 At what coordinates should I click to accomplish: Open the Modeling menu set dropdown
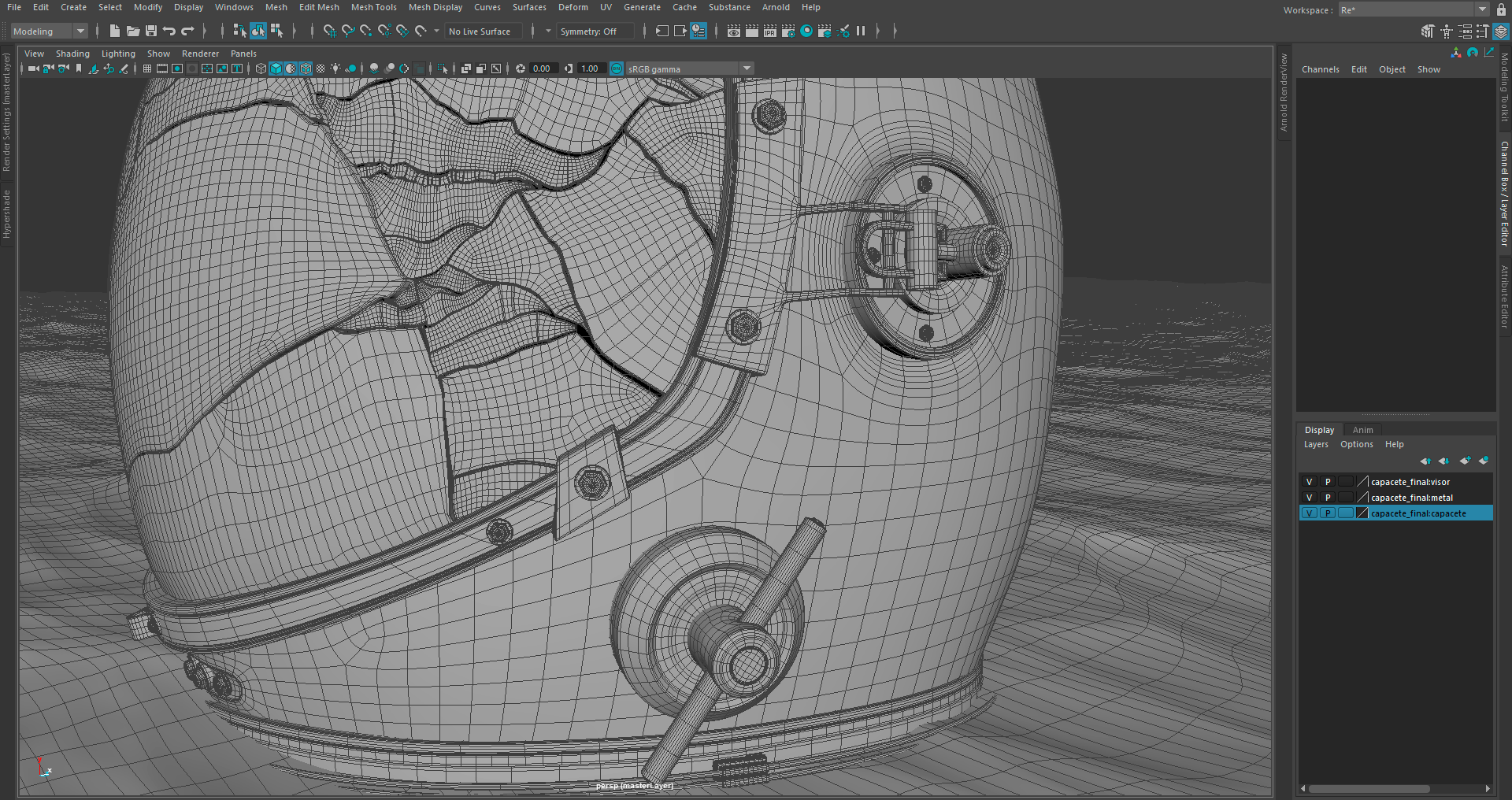point(49,31)
